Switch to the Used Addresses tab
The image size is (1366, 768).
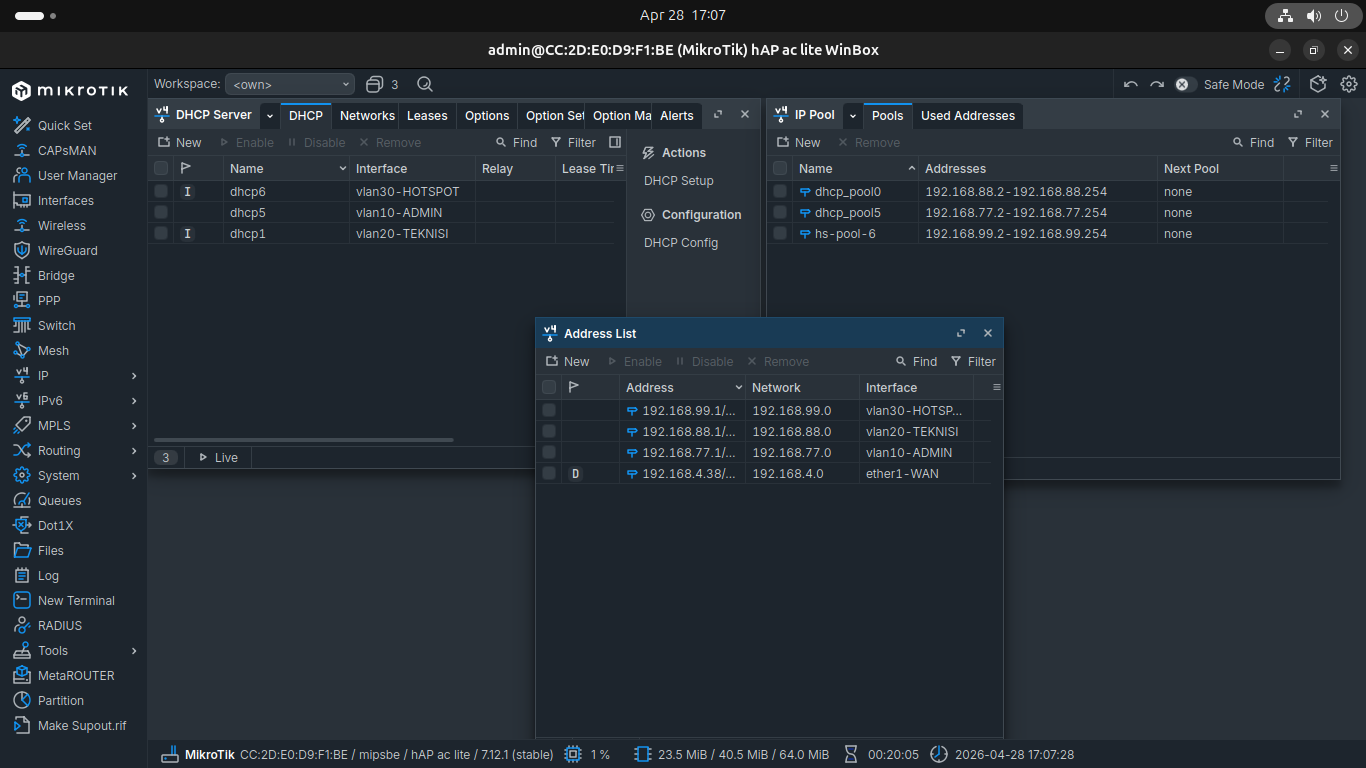[x=968, y=115]
